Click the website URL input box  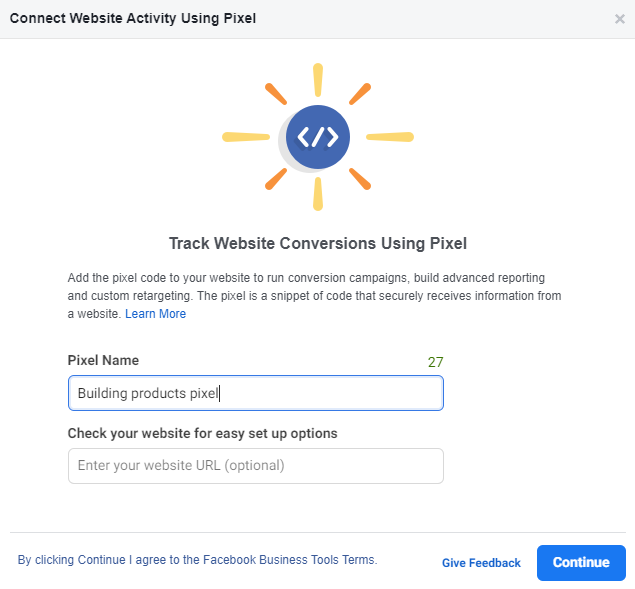tap(255, 466)
